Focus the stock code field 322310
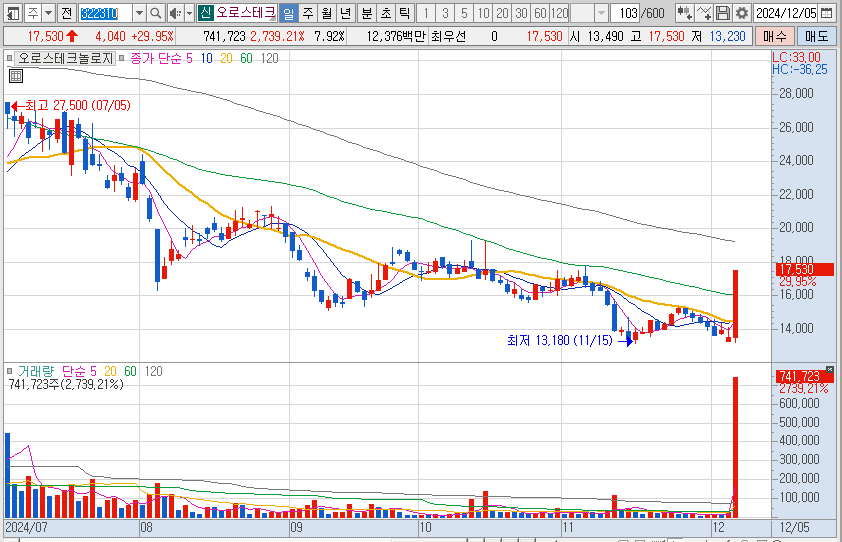The width and height of the screenshot is (842, 542). (x=106, y=13)
